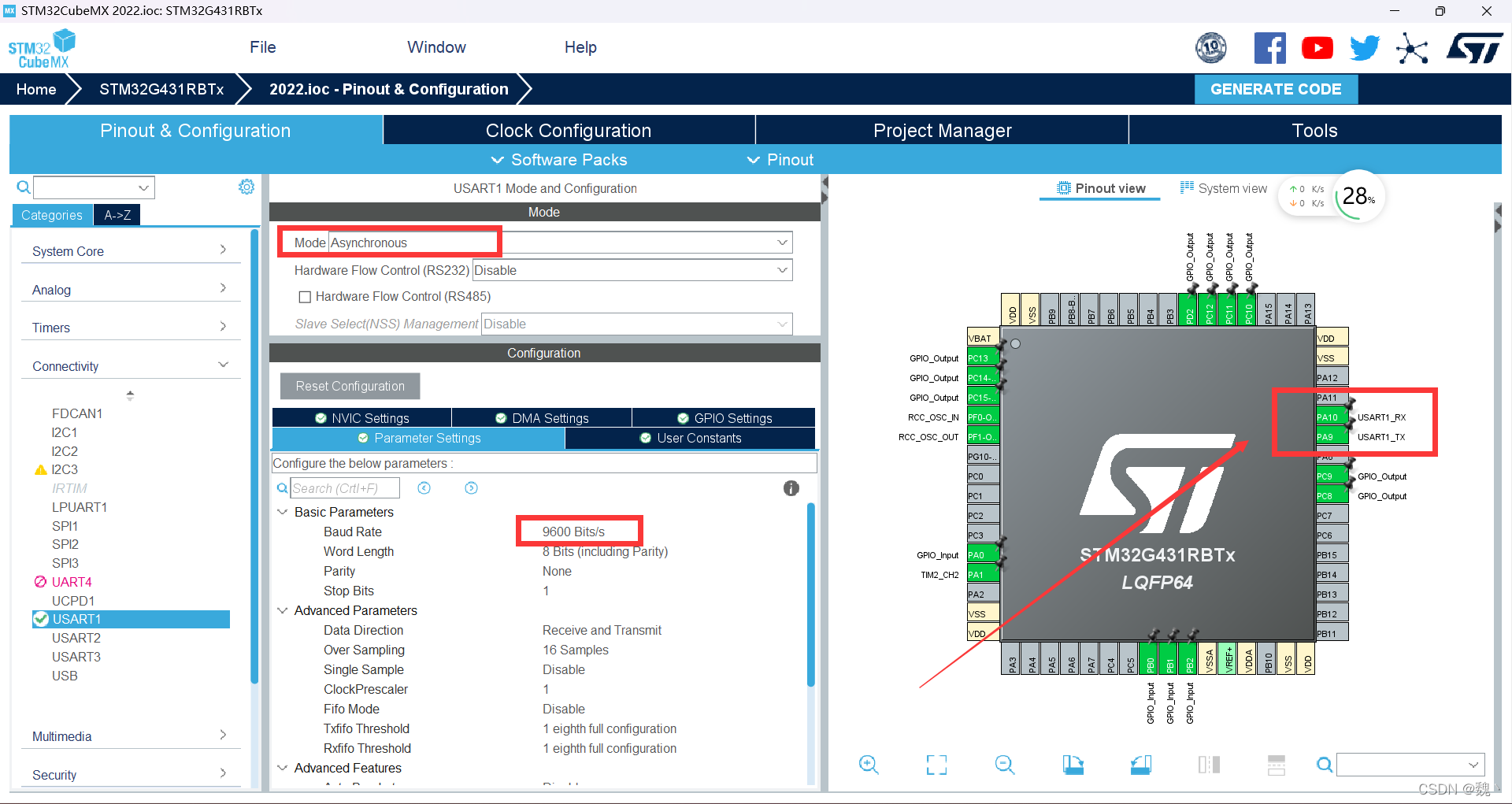Viewport: 1512px width, 804px height.
Task: Click the GENERATE CODE button
Action: pos(1276,89)
